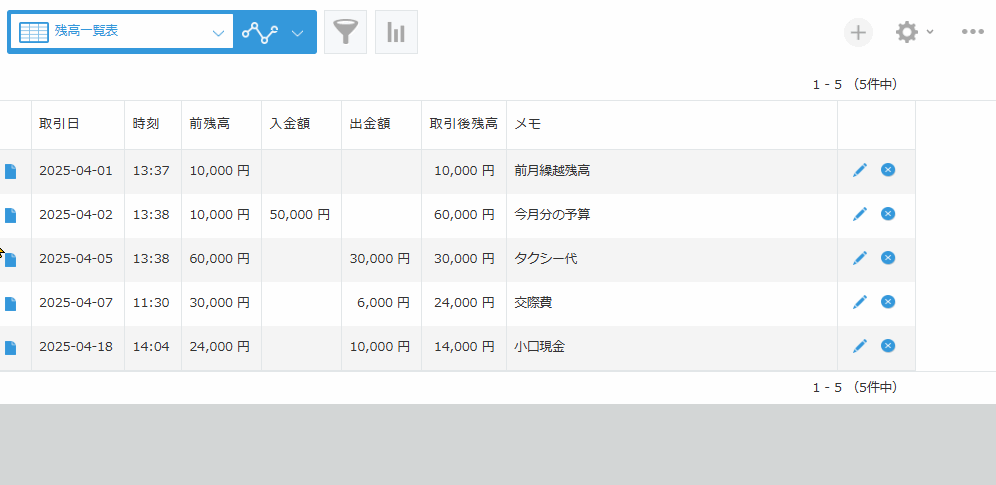Open details of 2025-04-01 record
This screenshot has width=996, height=485.
point(10,171)
